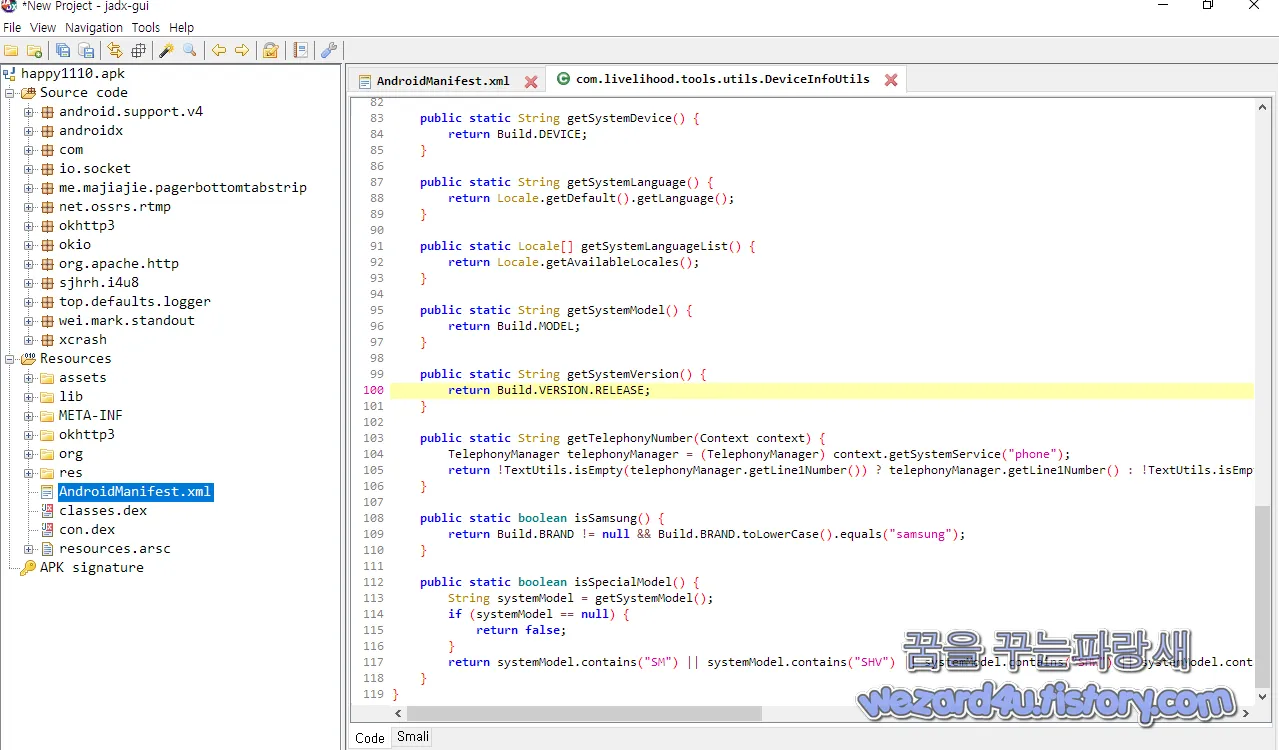The height and width of the screenshot is (750, 1279).
Task: Click the vertical scrollbar up arrow
Action: tap(1263, 107)
